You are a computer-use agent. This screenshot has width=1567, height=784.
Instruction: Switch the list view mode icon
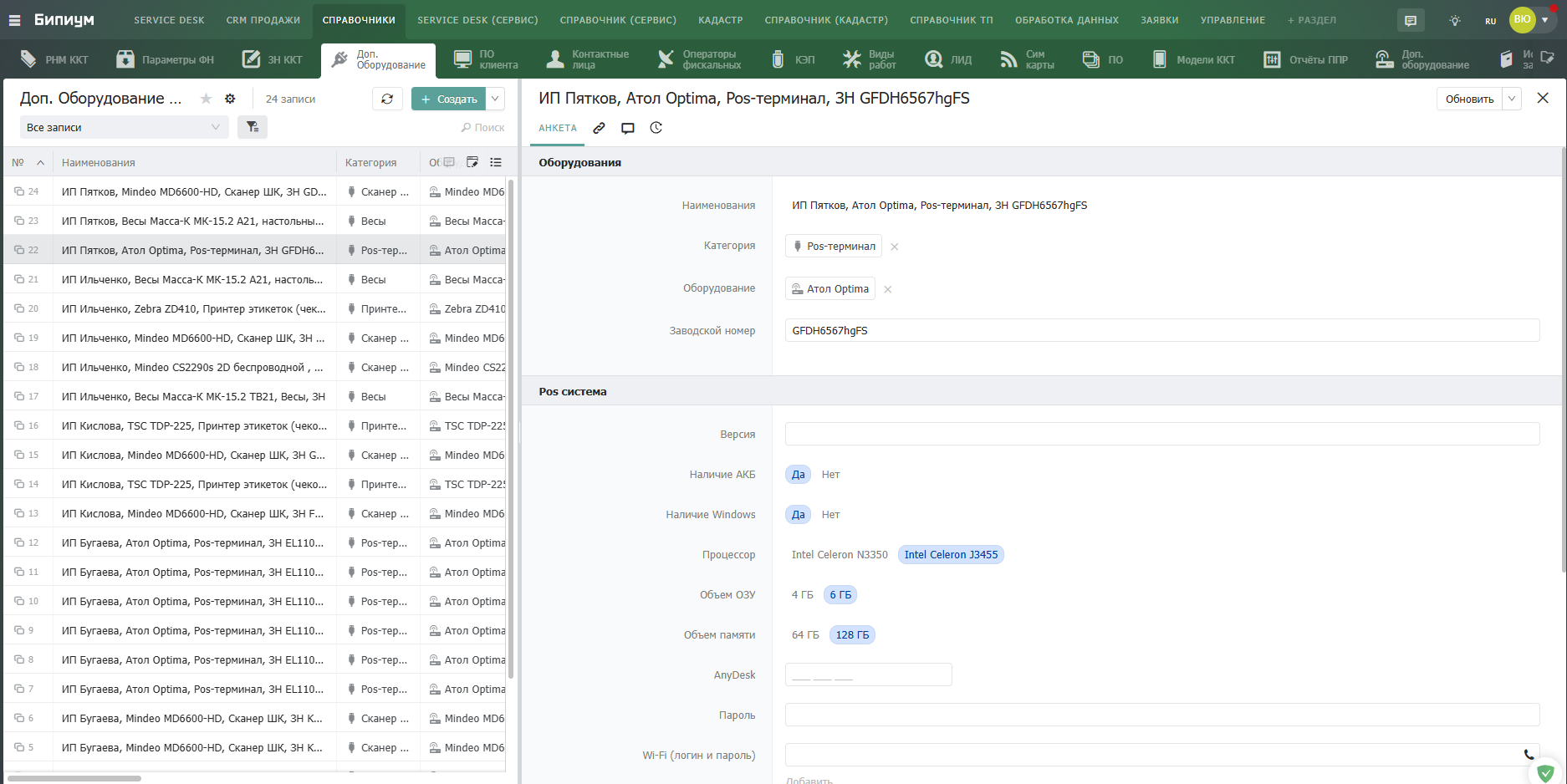496,162
